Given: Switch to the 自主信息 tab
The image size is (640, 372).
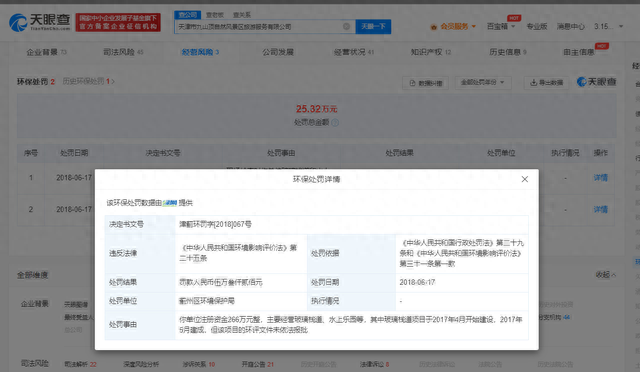Looking at the screenshot, I should click(579, 52).
